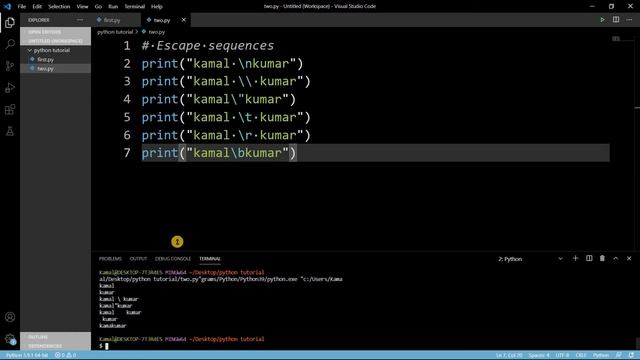Open the Testing flask view
The height and width of the screenshot is (360, 640).
pyautogui.click(x=10, y=131)
